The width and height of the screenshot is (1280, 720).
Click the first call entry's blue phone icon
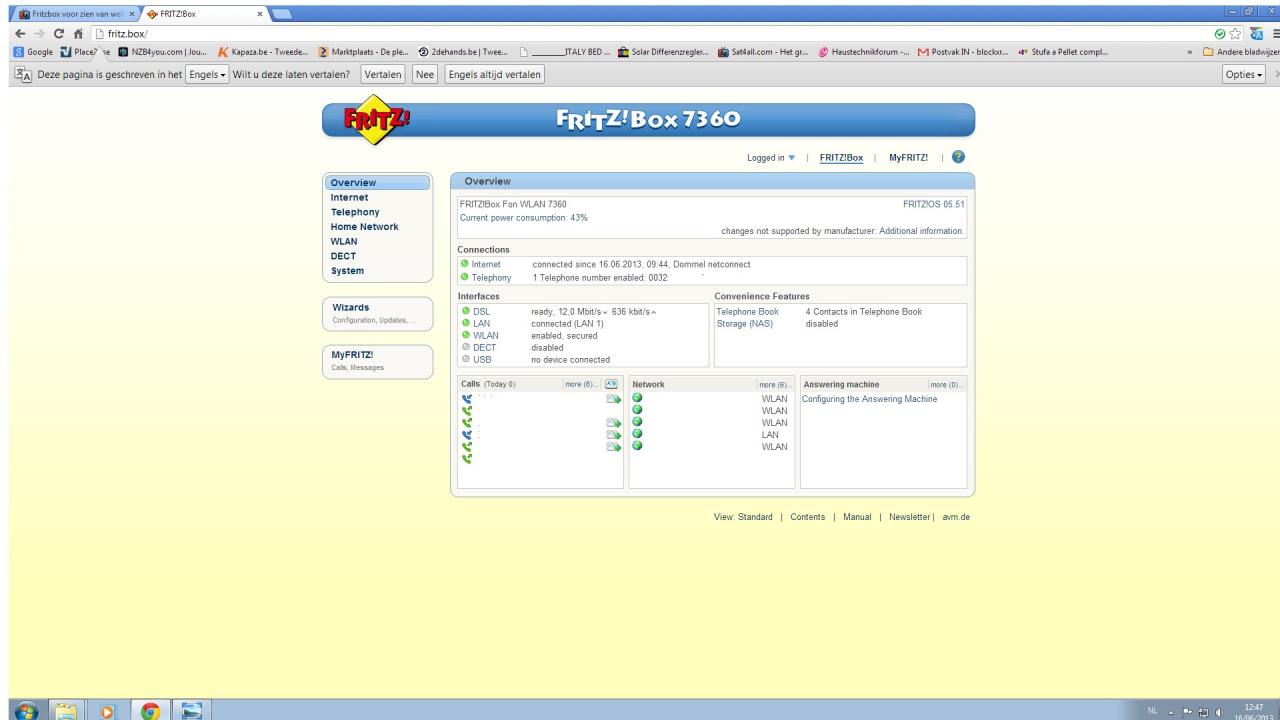pos(466,399)
